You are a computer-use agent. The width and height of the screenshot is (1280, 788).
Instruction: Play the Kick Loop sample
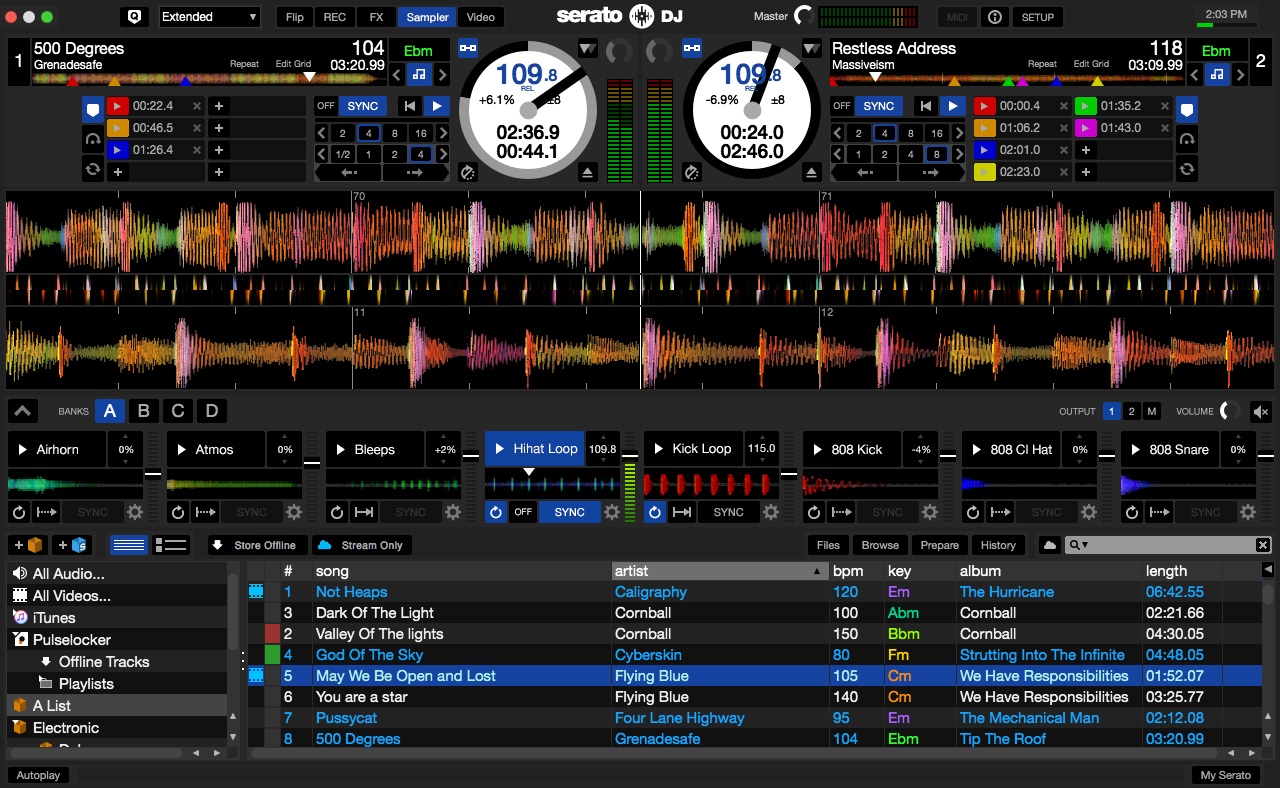(x=659, y=449)
